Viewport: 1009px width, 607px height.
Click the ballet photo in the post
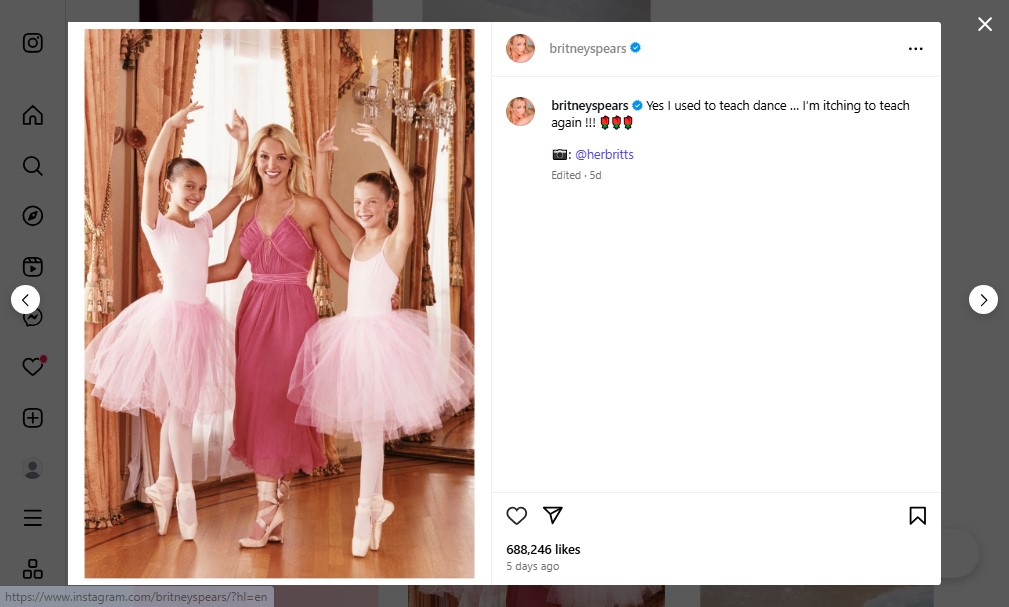(279, 303)
